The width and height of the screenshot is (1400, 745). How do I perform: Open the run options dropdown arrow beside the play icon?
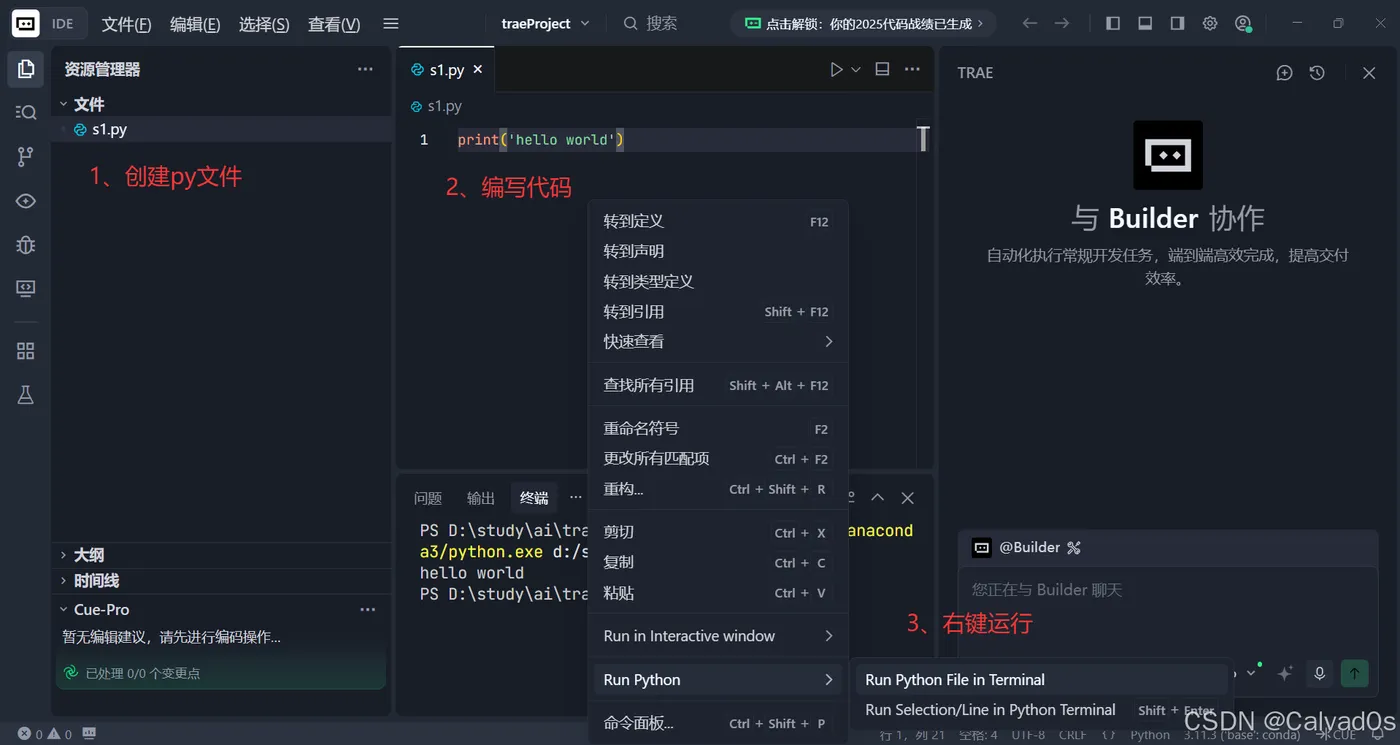point(856,70)
